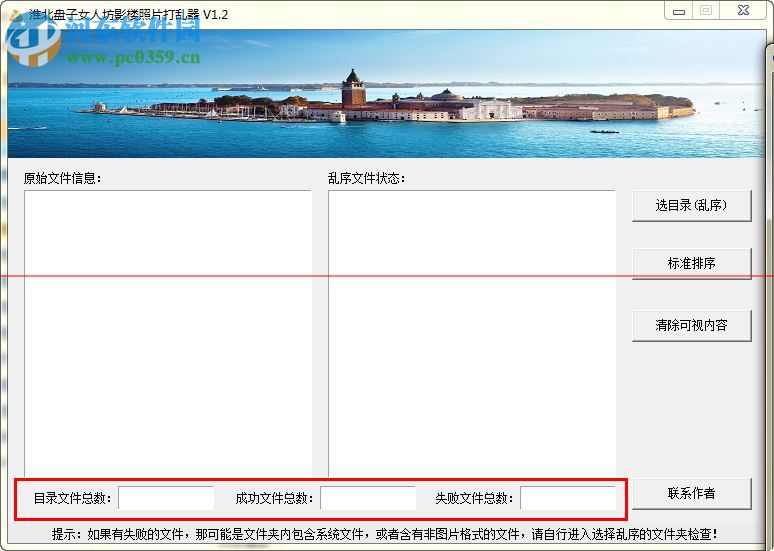Click inside the 乱序文件状态 list box
This screenshot has width=774, height=551.
472,333
